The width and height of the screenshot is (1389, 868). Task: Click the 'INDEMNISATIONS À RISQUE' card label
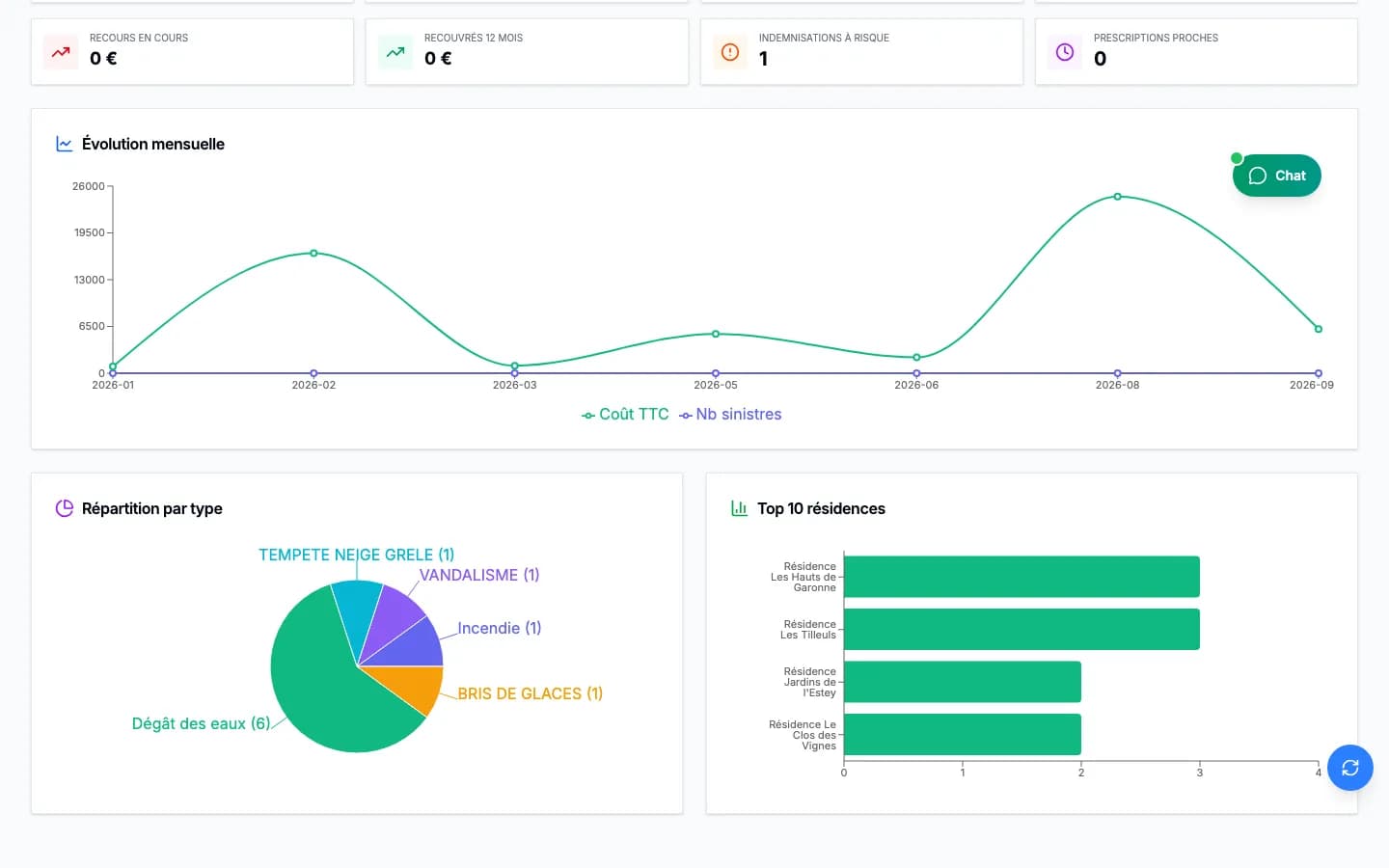point(824,38)
